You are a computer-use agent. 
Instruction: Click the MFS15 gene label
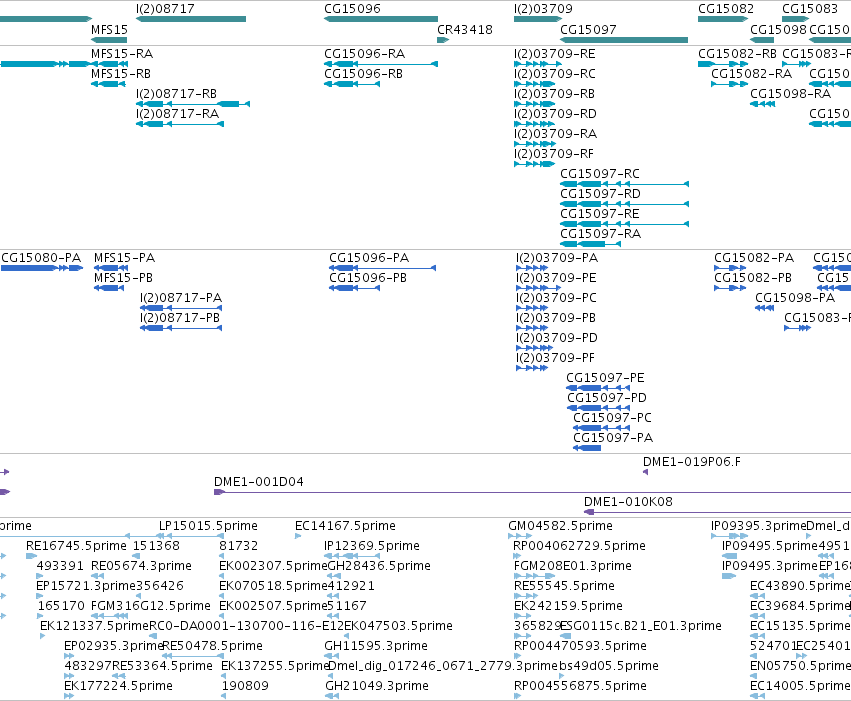point(110,30)
